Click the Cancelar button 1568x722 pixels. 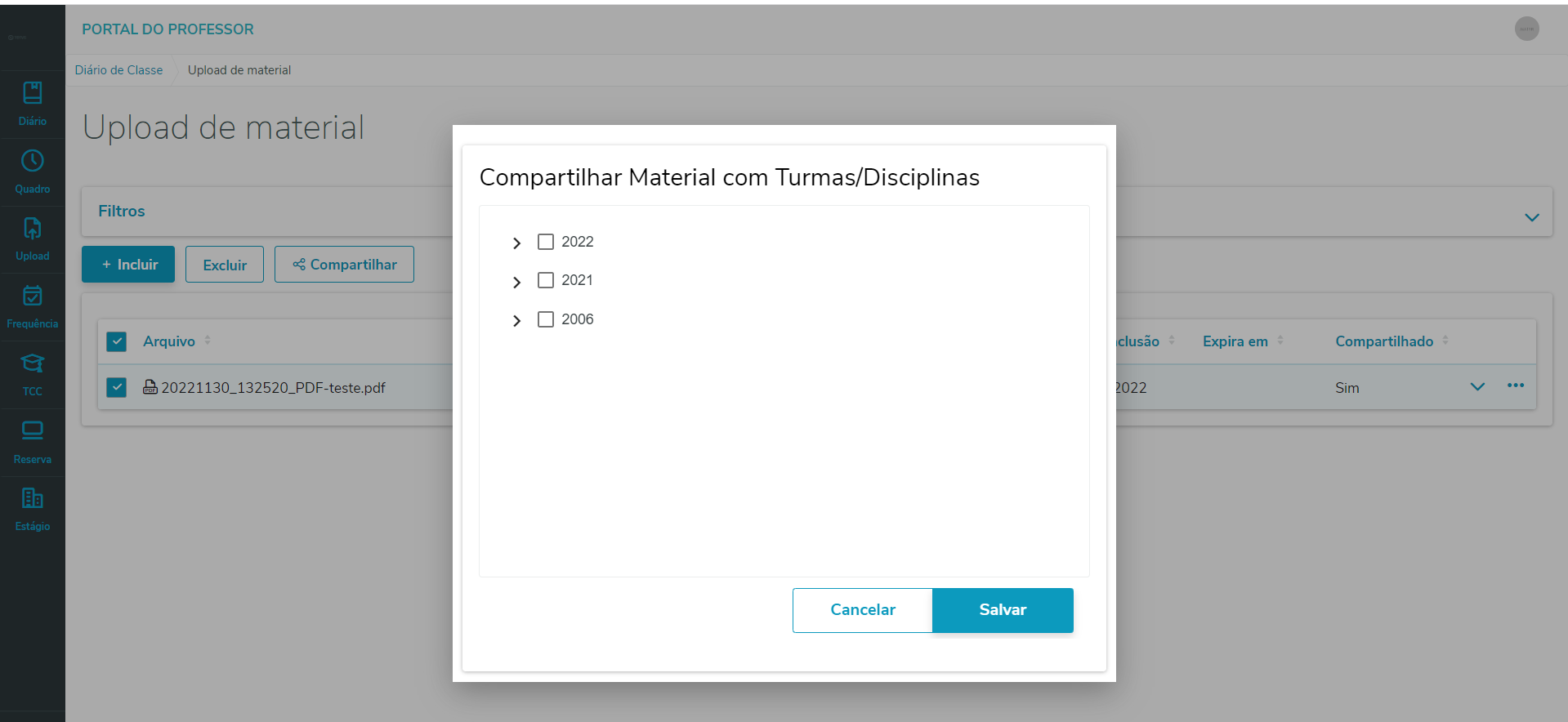point(862,610)
